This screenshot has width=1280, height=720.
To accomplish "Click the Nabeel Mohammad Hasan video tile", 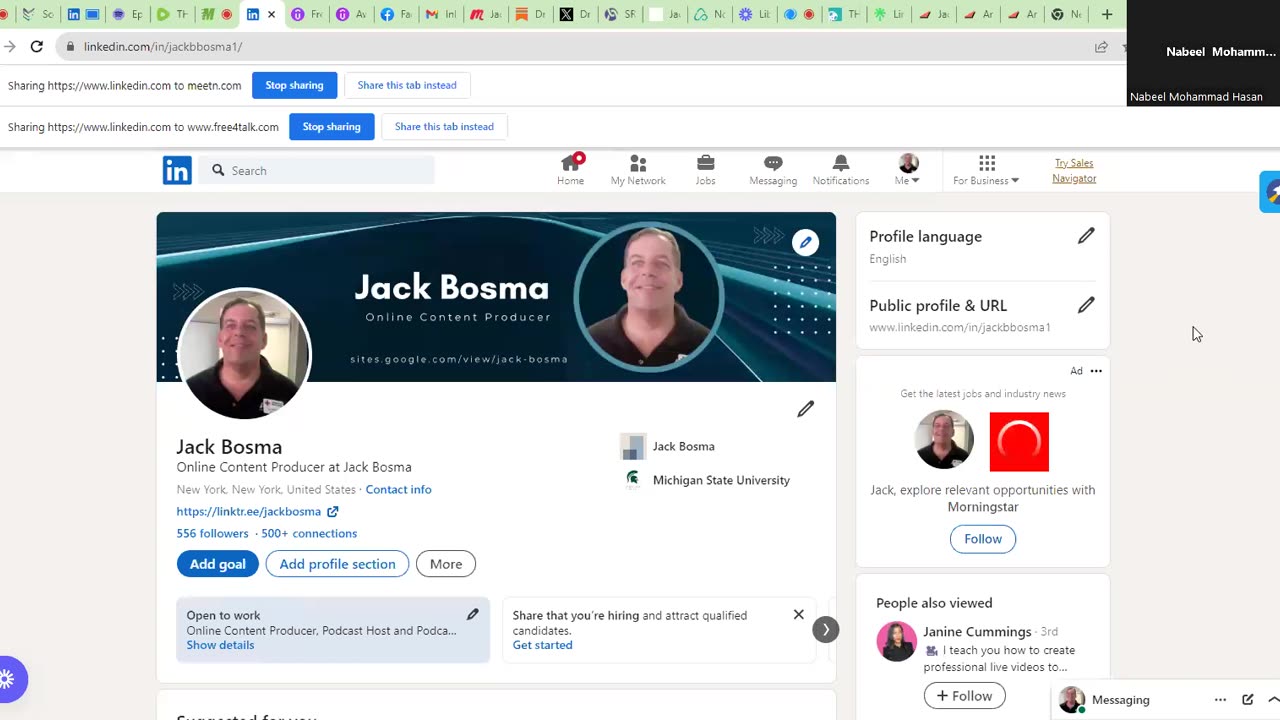I will (1203, 53).
